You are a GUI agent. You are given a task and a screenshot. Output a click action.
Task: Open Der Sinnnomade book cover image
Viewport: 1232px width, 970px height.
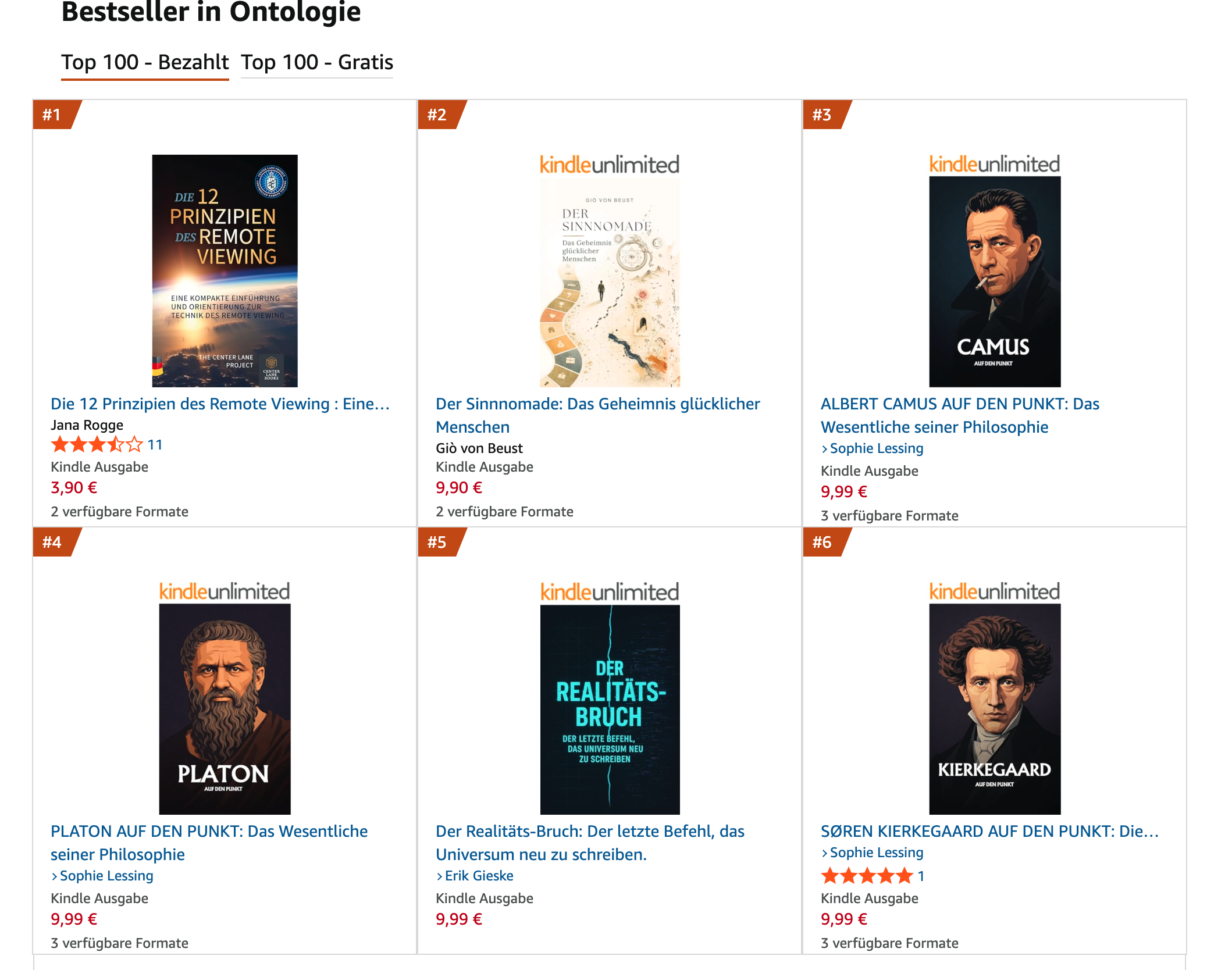click(x=610, y=270)
